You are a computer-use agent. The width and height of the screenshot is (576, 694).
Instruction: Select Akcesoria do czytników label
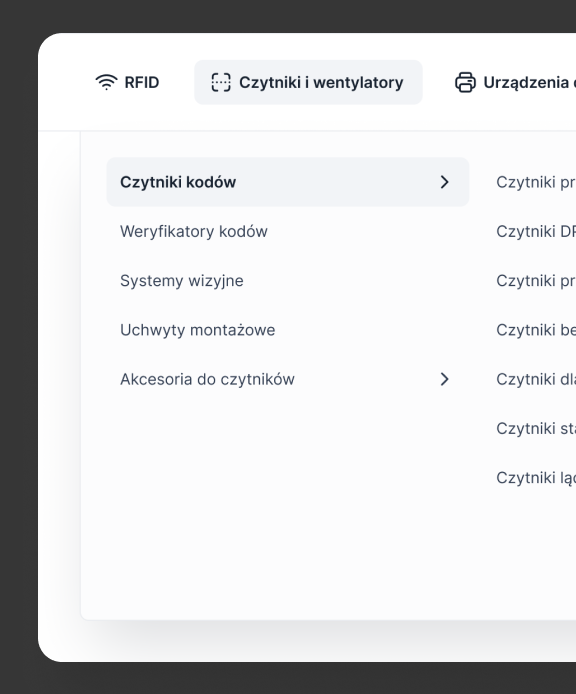pos(207,379)
